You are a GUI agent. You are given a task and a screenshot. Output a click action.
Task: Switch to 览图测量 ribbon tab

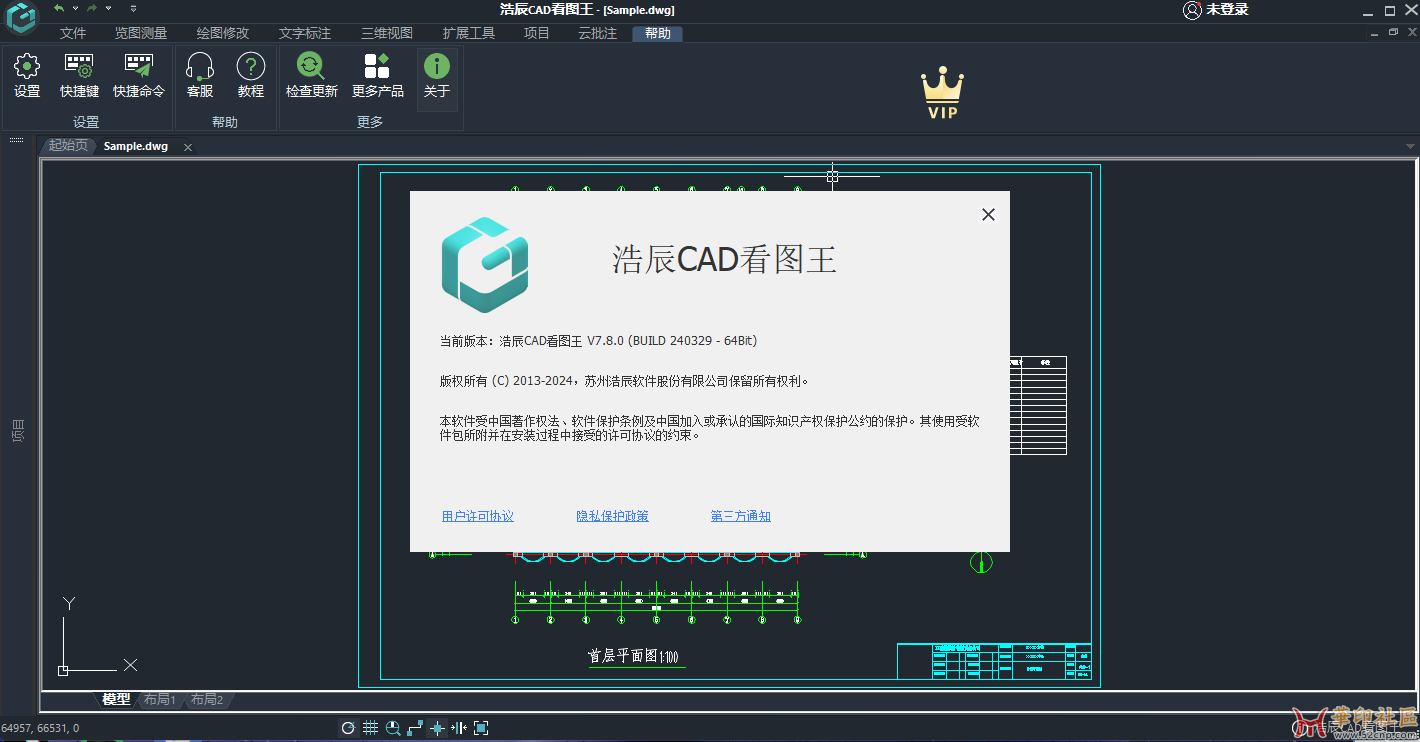tap(141, 33)
